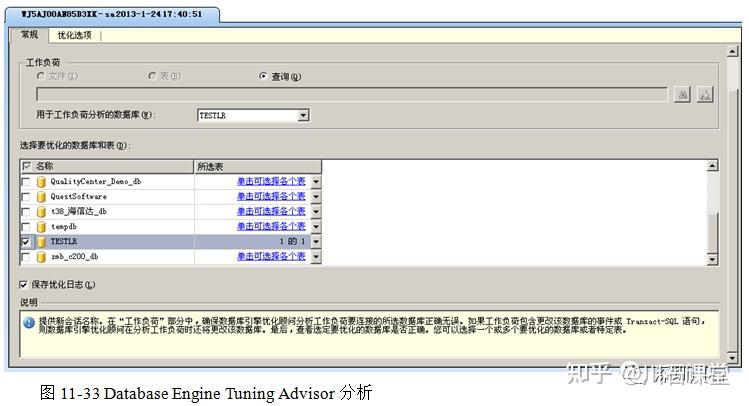The image size is (749, 406).
Task: Switch to the 常规 tab
Action: coord(29,35)
